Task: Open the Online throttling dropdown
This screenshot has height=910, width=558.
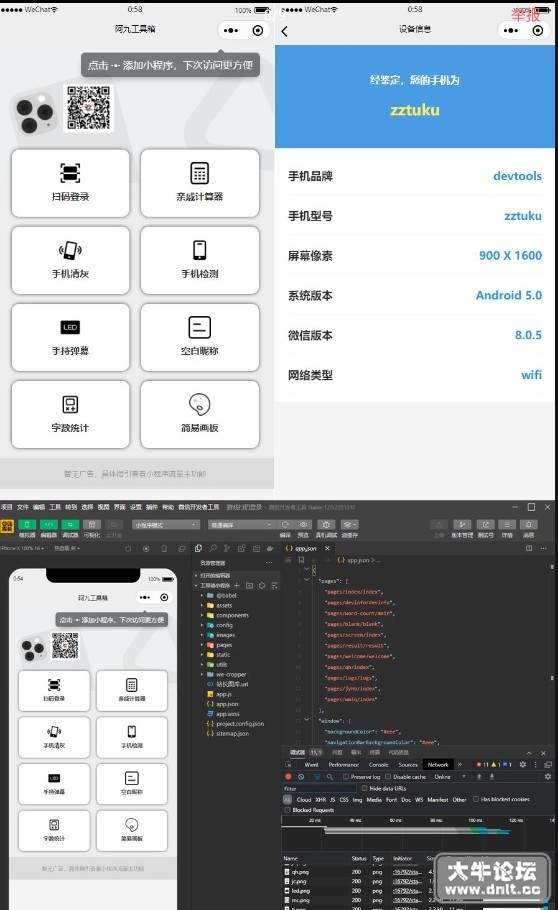Action: [x=450, y=777]
